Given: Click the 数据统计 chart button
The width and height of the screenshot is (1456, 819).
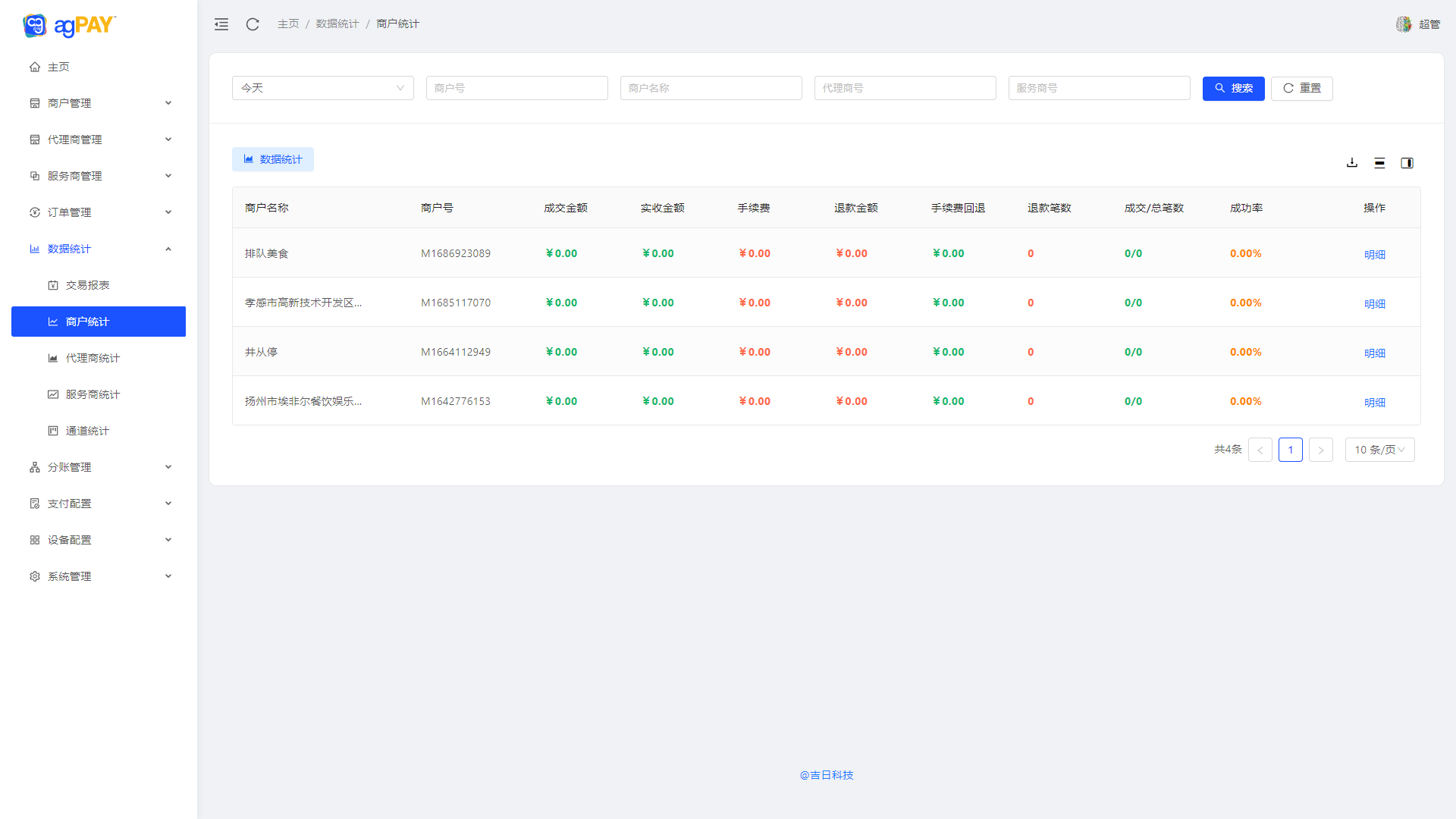Looking at the screenshot, I should [x=273, y=159].
